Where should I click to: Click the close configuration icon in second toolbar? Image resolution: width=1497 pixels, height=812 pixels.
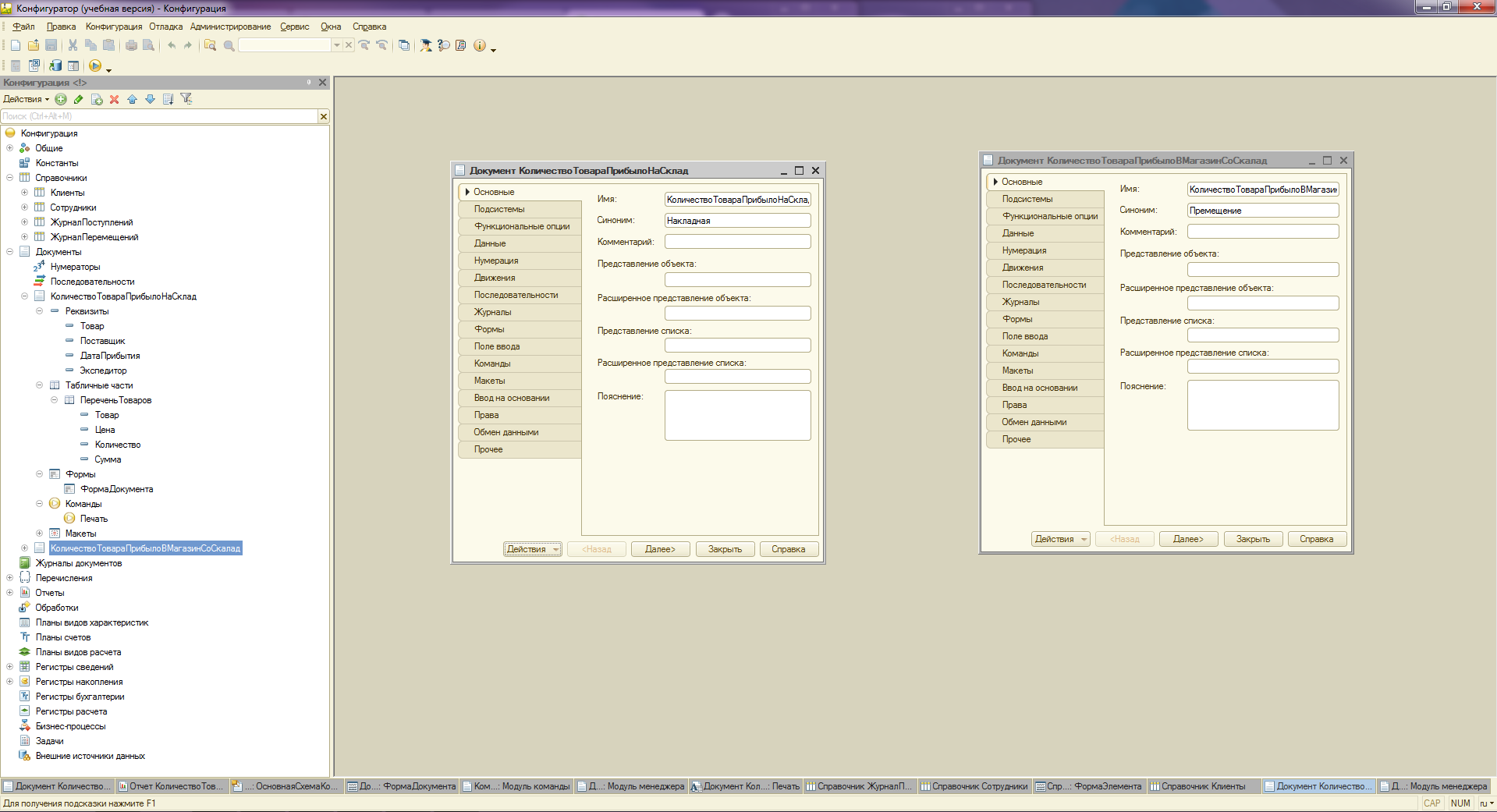[34, 66]
